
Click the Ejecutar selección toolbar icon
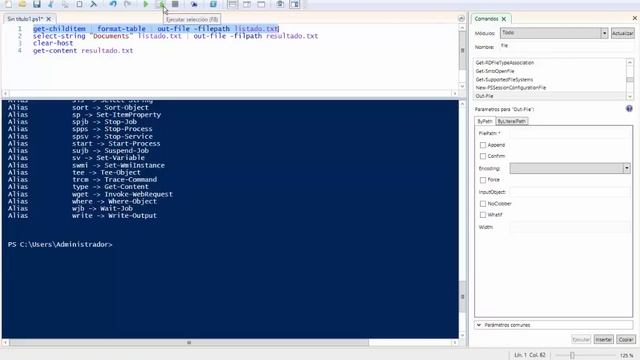click(162, 4)
